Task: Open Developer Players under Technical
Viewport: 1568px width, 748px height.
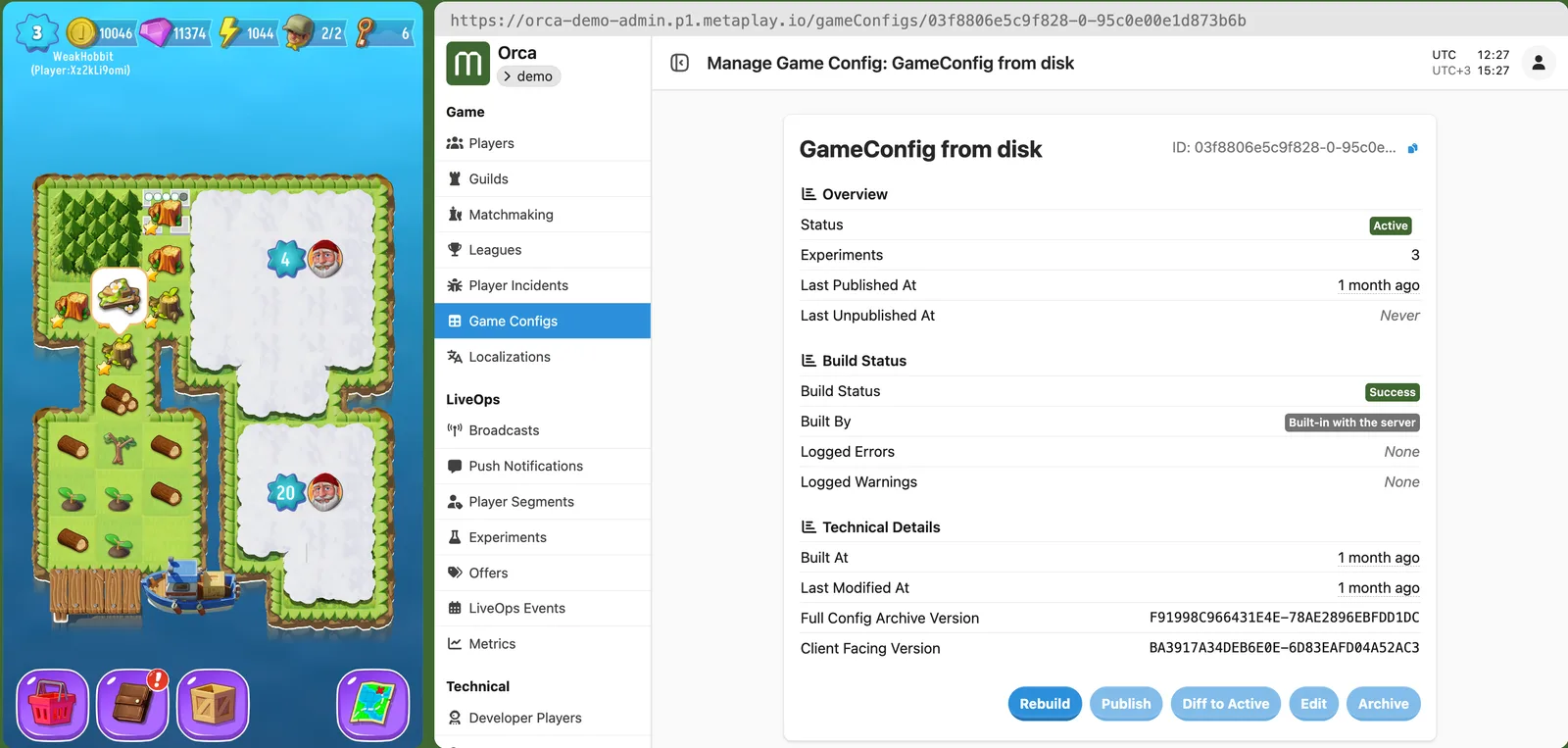Action: (x=542, y=718)
